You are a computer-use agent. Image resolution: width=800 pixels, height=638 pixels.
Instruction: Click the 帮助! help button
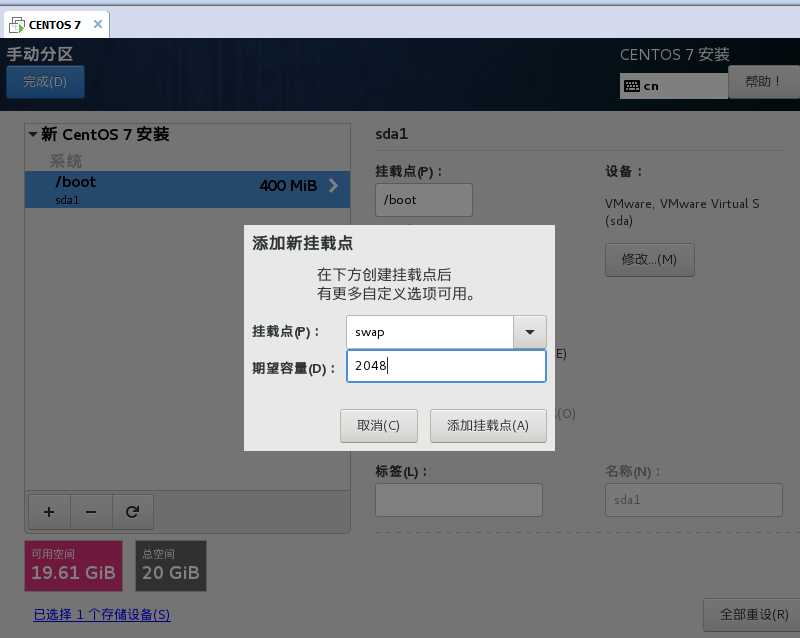763,82
